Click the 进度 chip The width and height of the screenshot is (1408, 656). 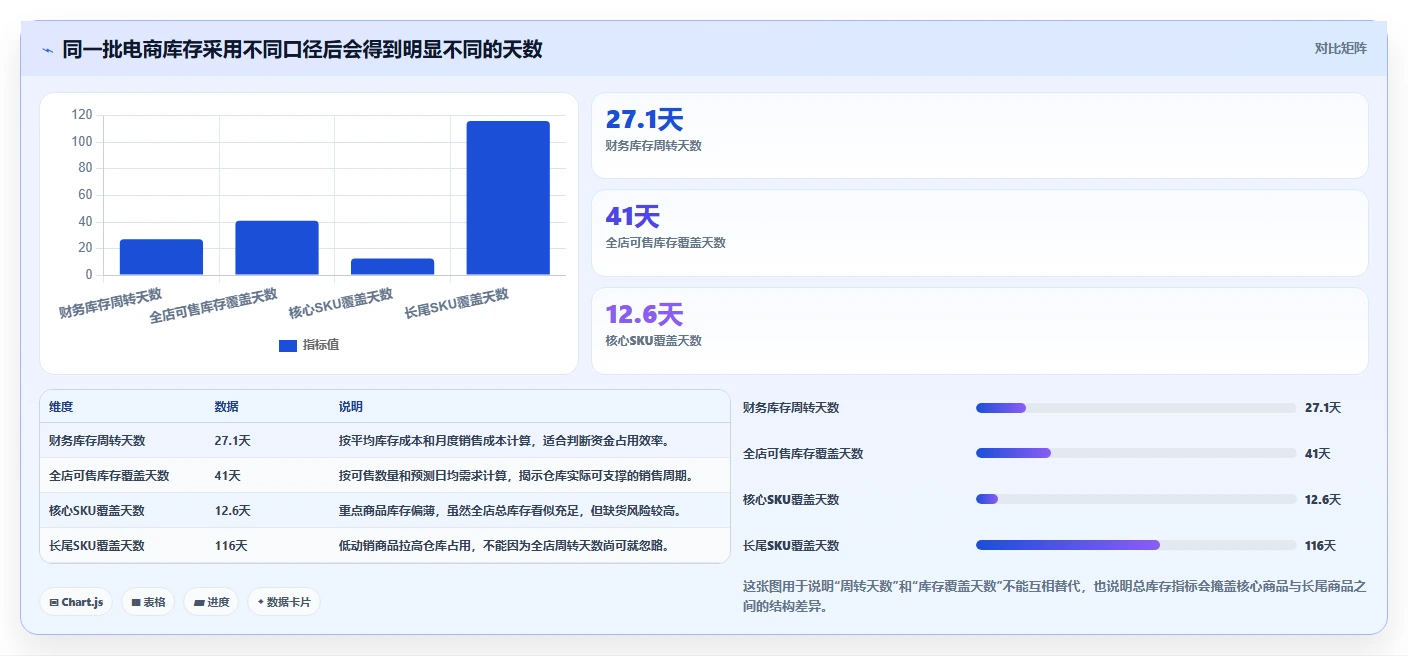[x=211, y=602]
